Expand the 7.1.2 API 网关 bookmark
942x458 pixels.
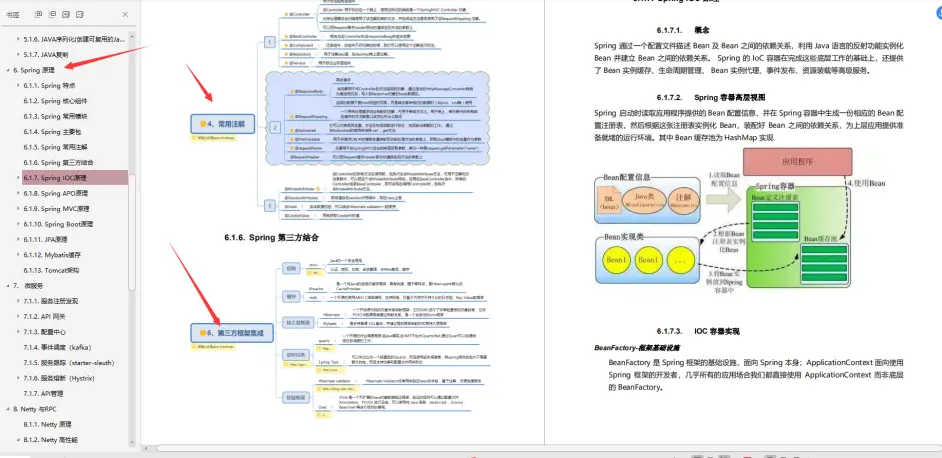(x=18, y=317)
